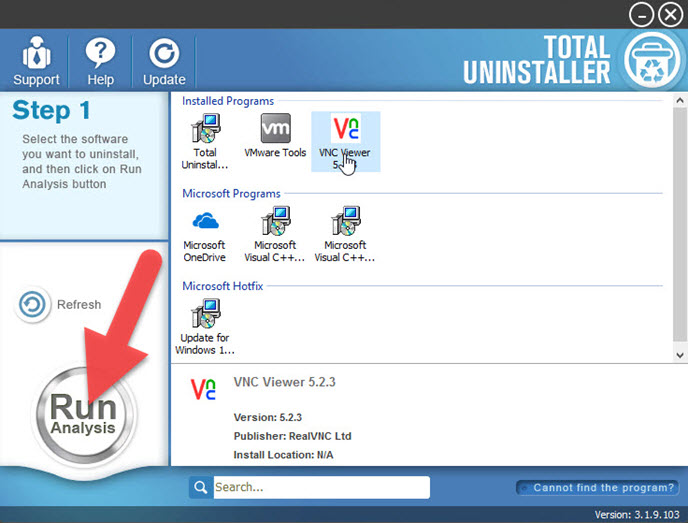Click the magnifier search icon

pyautogui.click(x=201, y=487)
